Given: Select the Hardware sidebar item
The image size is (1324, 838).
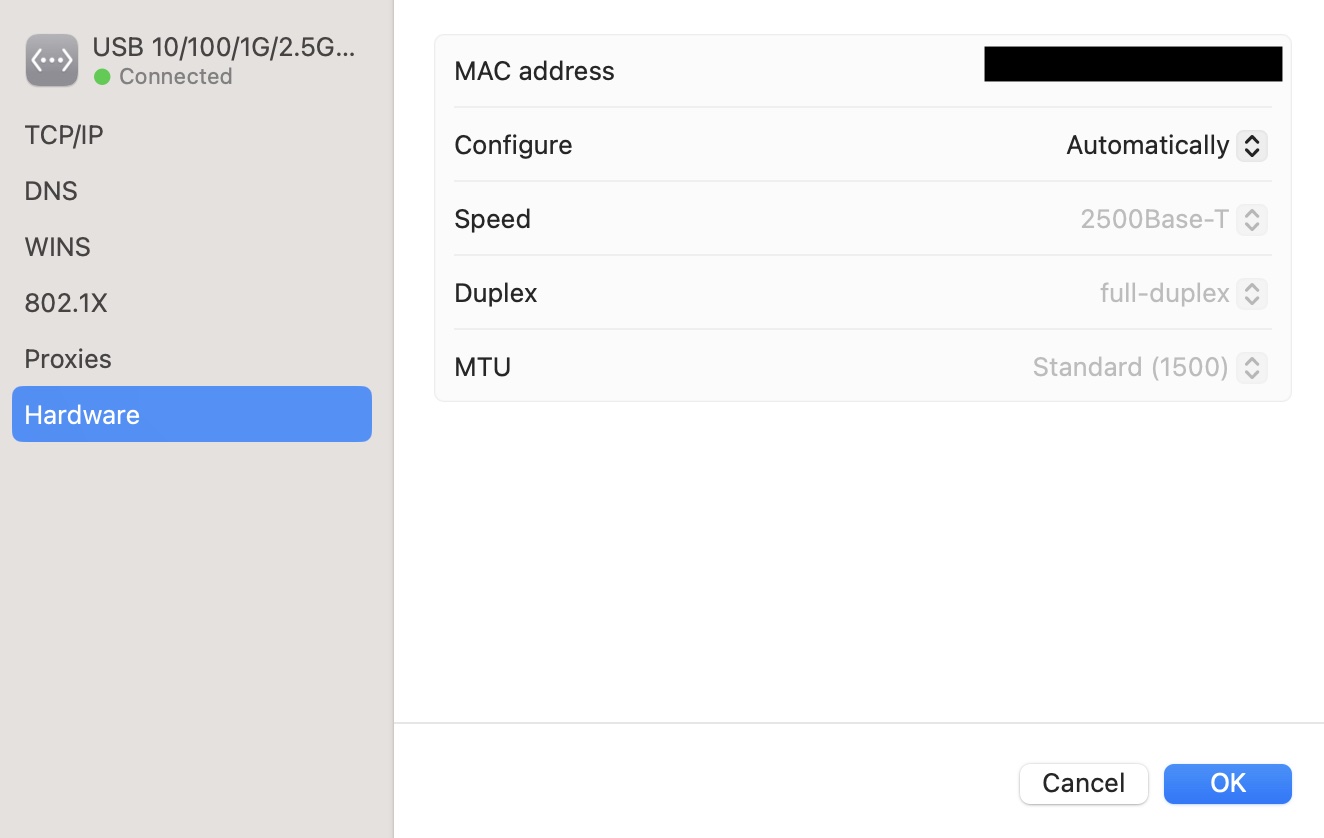Looking at the screenshot, I should pyautogui.click(x=191, y=414).
